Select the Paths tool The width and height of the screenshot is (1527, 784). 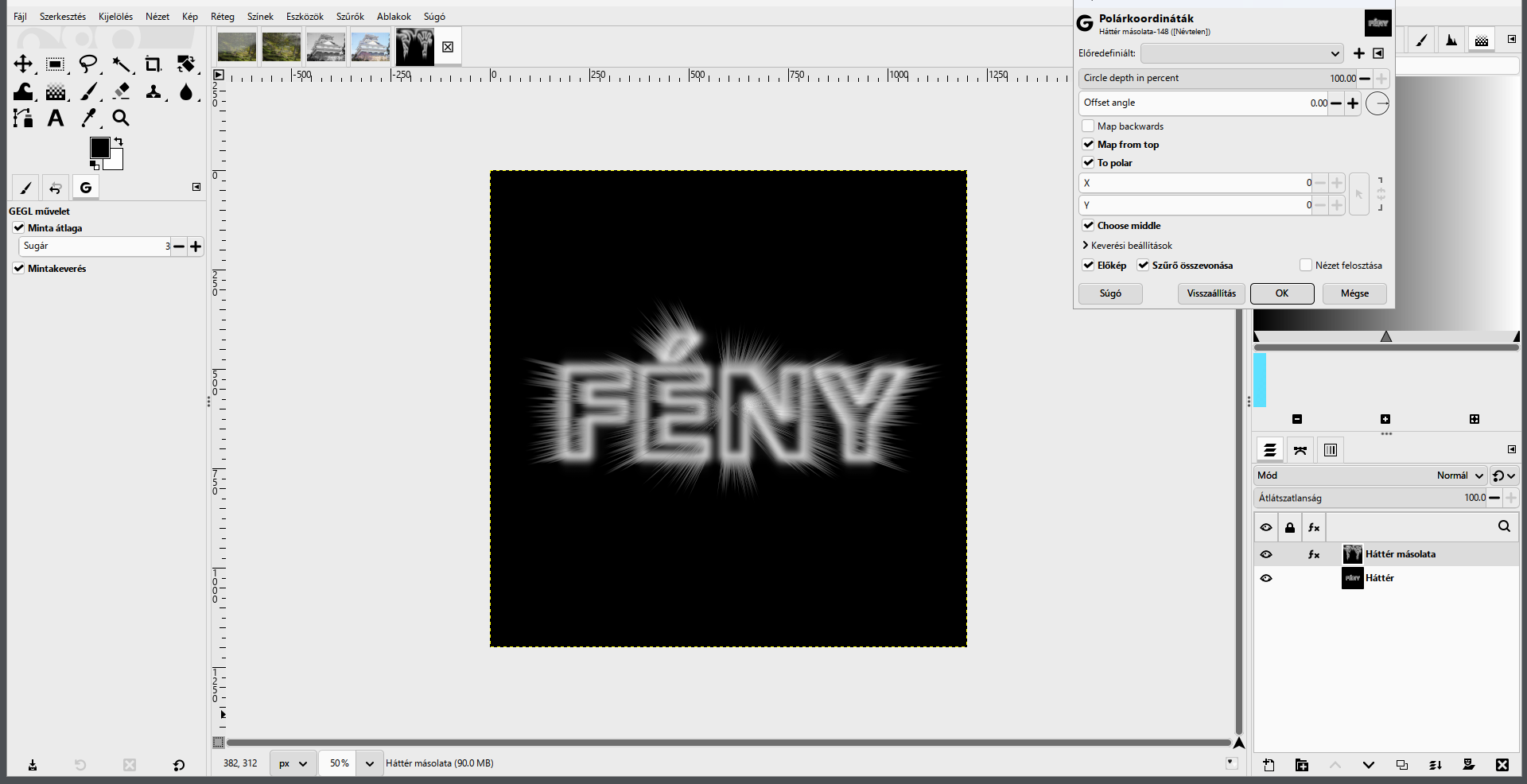(23, 118)
